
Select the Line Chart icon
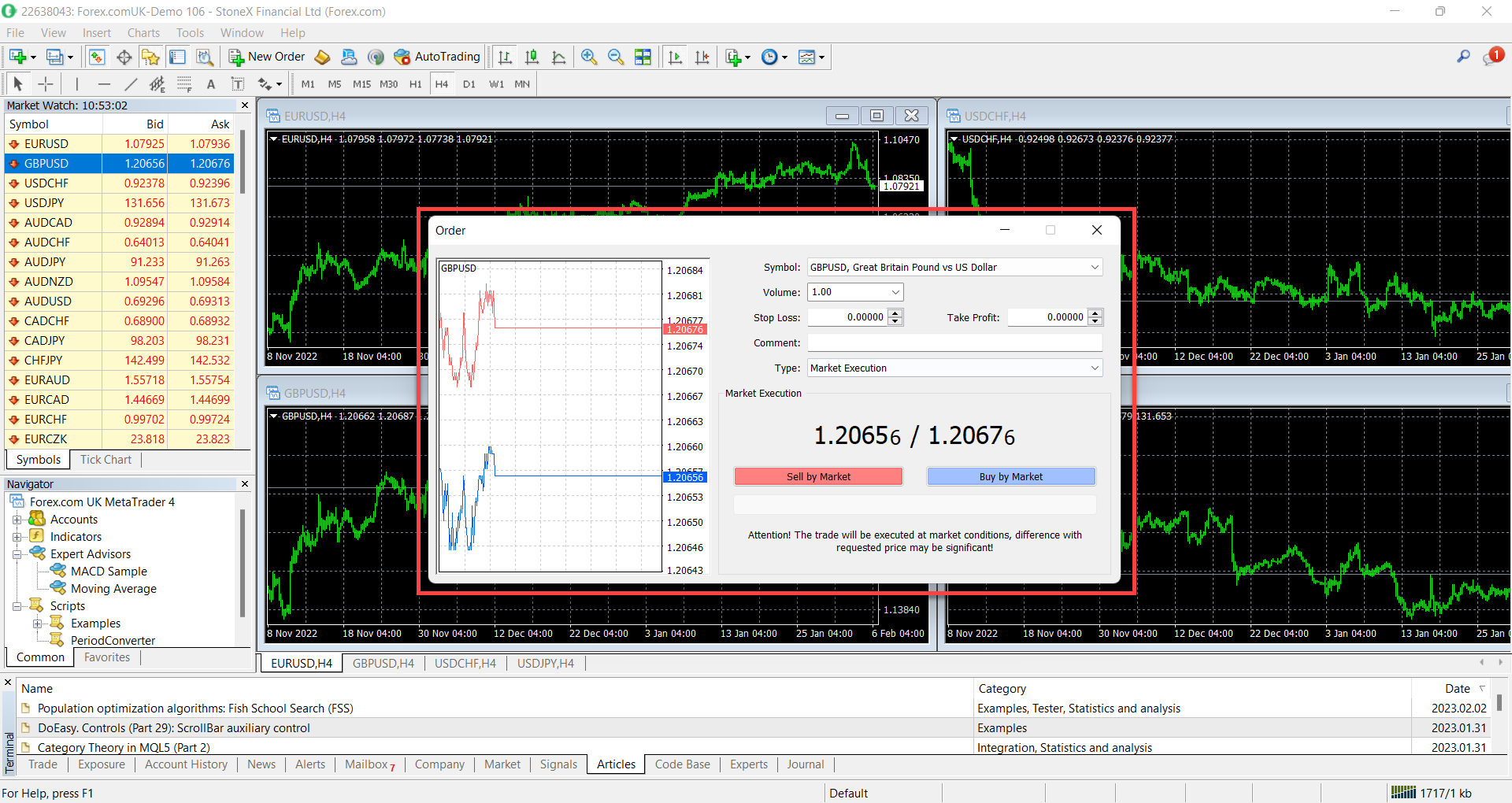pyautogui.click(x=559, y=57)
